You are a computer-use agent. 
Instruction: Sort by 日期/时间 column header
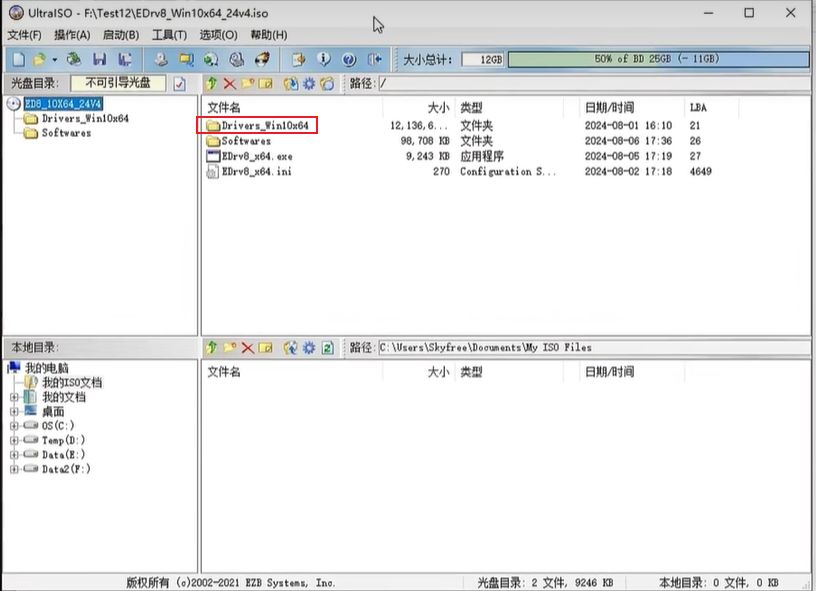point(610,107)
